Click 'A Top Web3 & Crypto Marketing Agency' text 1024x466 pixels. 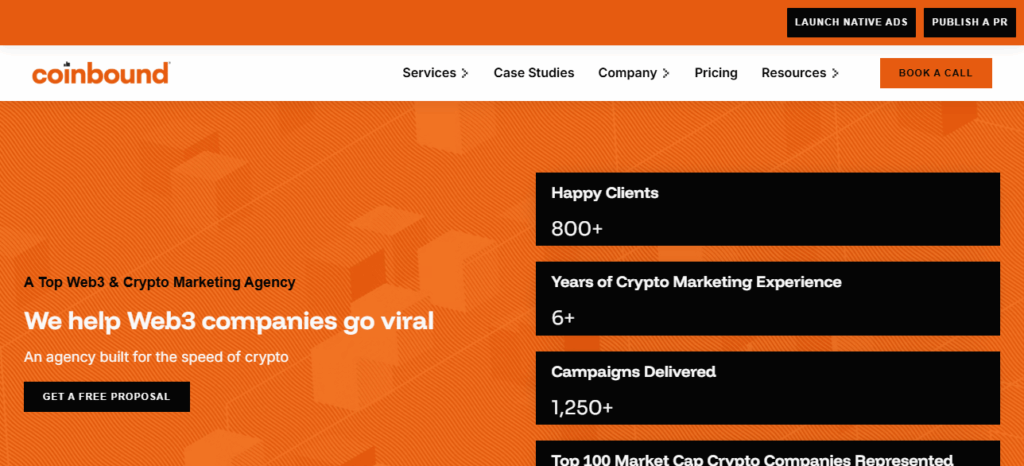[160, 282]
